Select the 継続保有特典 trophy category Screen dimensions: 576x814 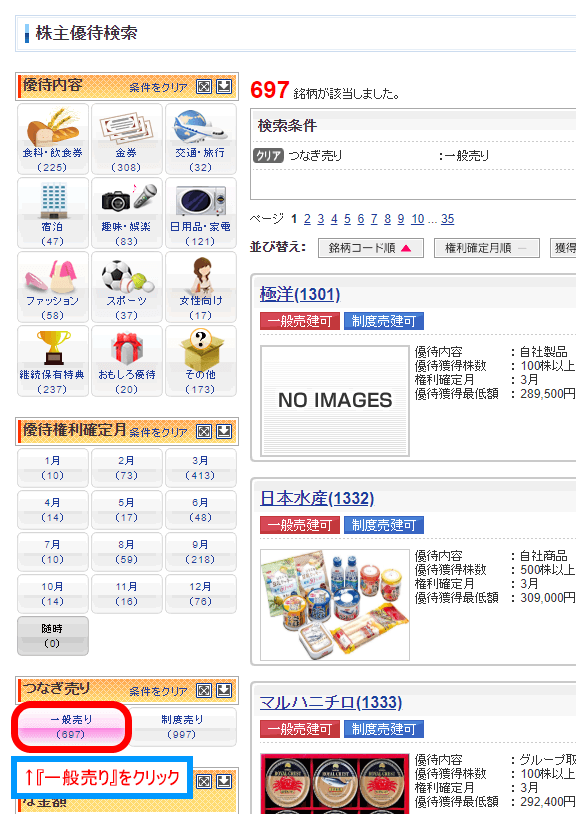click(x=53, y=361)
